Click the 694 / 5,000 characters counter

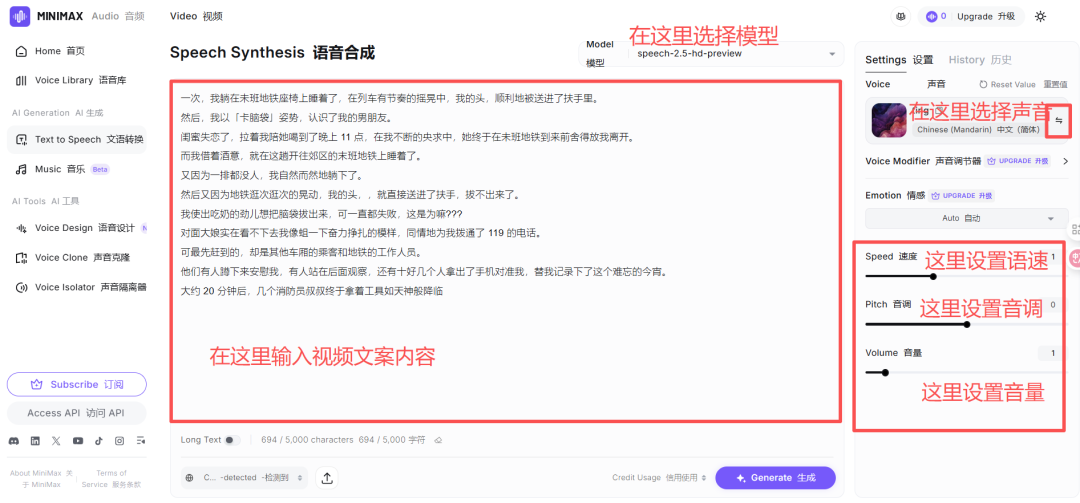coord(307,440)
